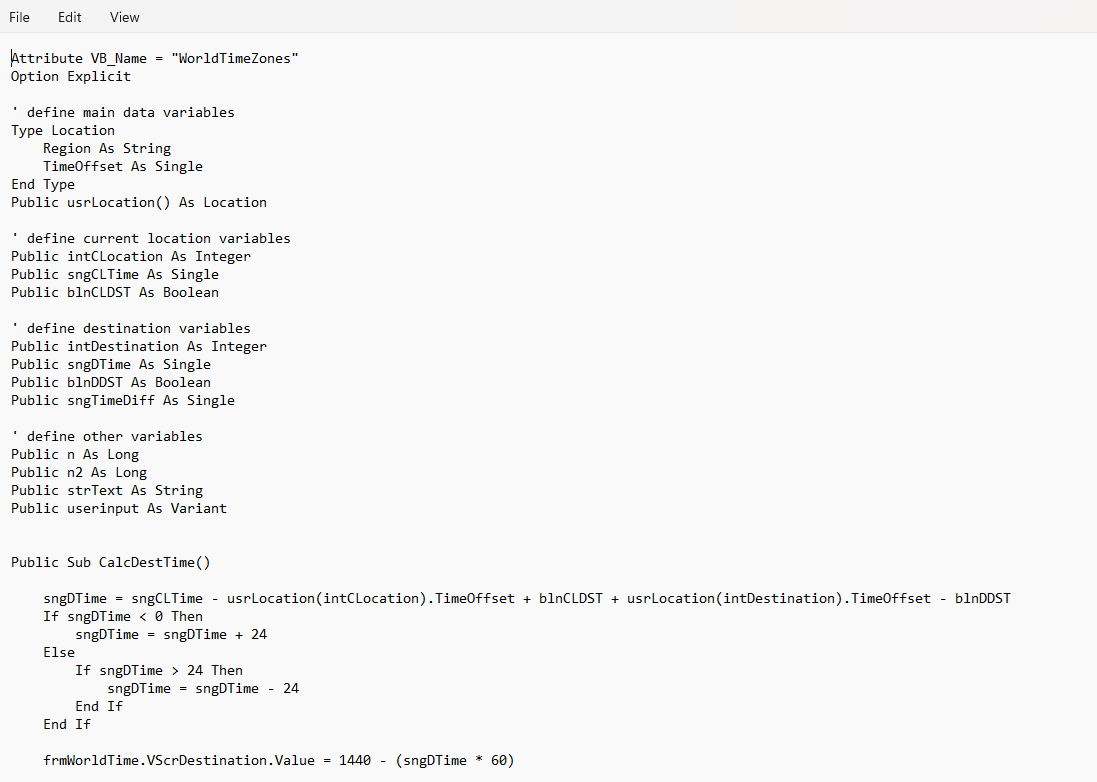
Task: Open the Edit menu
Action: coord(69,17)
